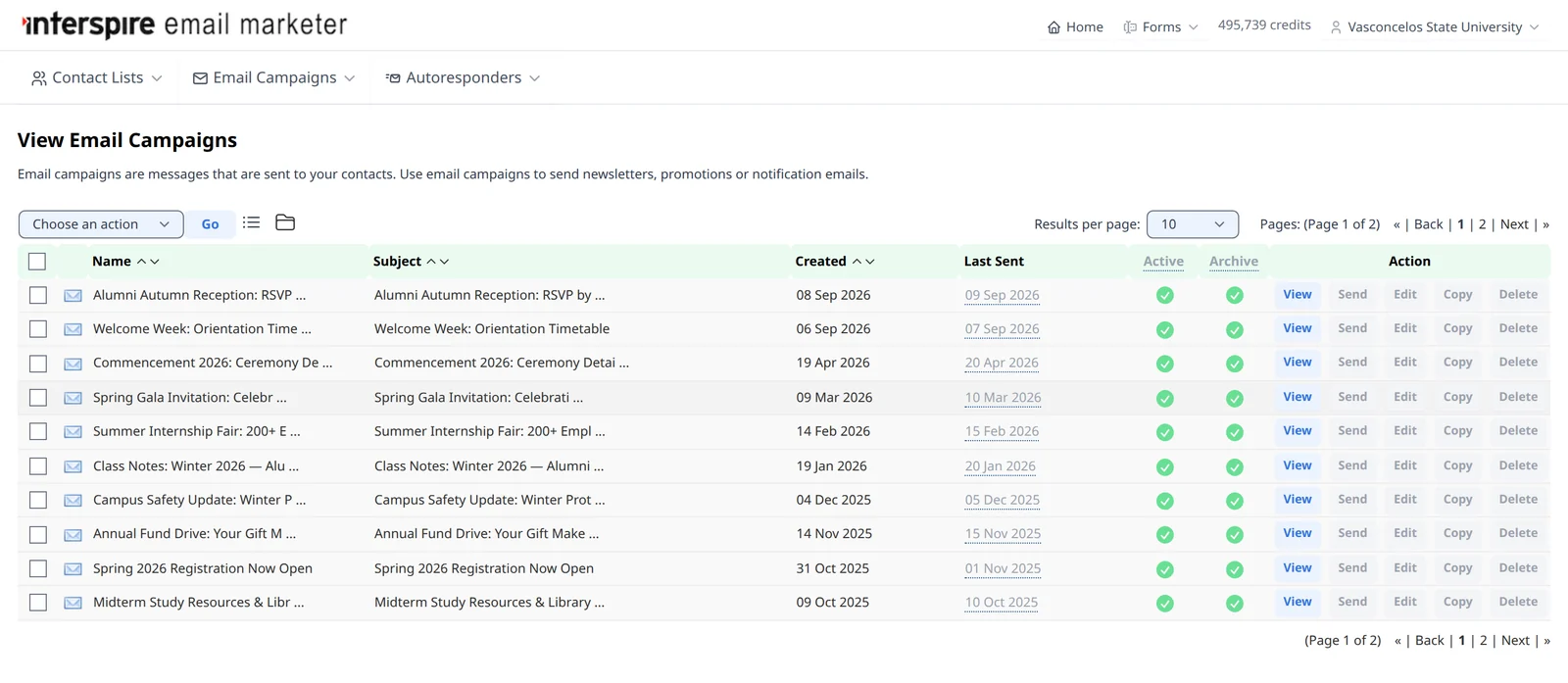Expand the Autoresponders menu

pyautogui.click(x=463, y=77)
